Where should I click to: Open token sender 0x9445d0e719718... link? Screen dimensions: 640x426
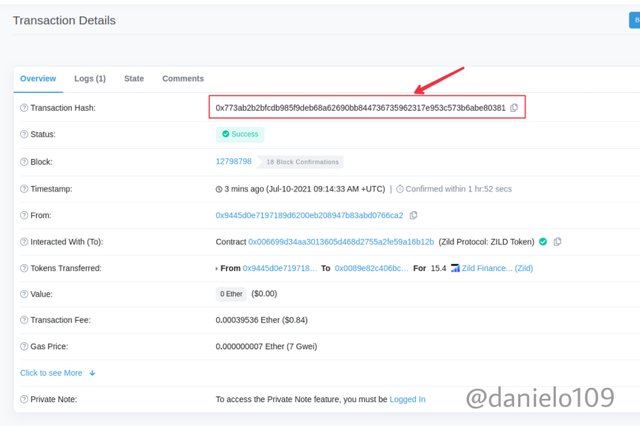[280, 268]
